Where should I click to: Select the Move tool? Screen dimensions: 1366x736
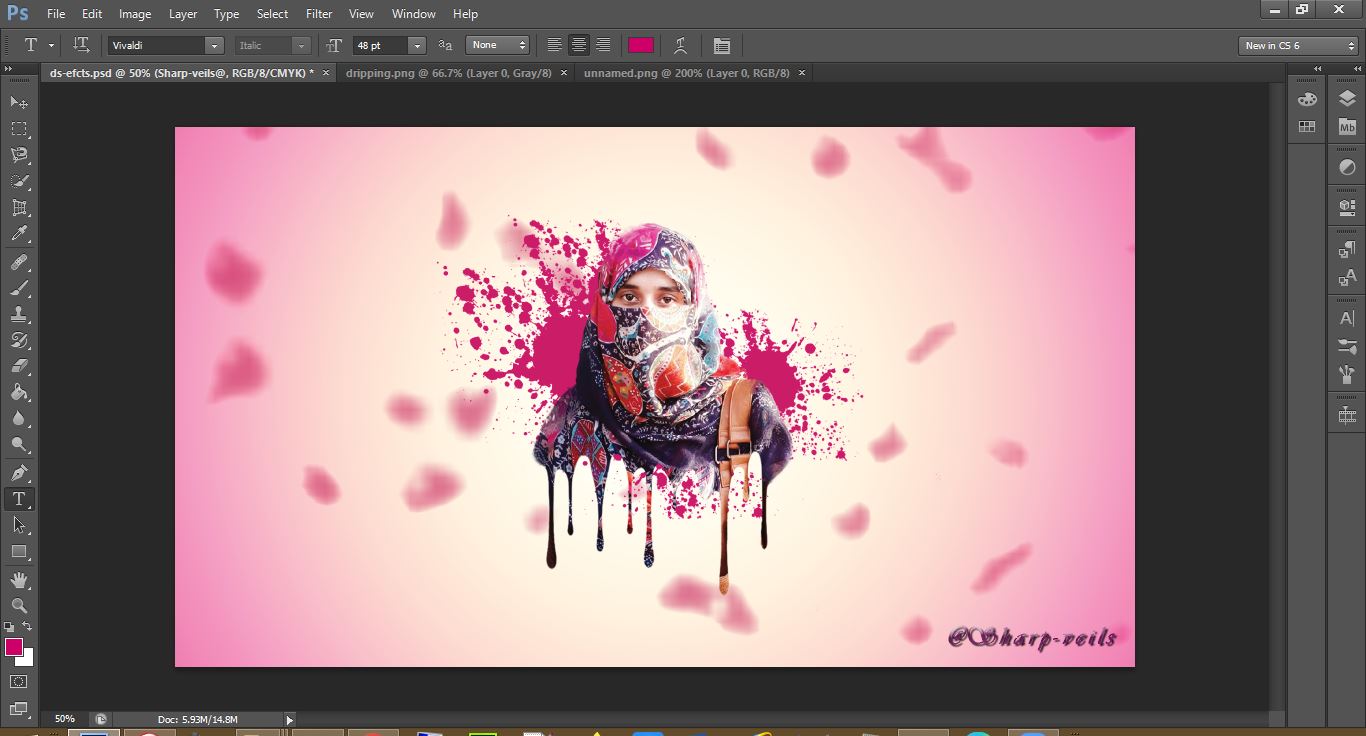coord(19,102)
